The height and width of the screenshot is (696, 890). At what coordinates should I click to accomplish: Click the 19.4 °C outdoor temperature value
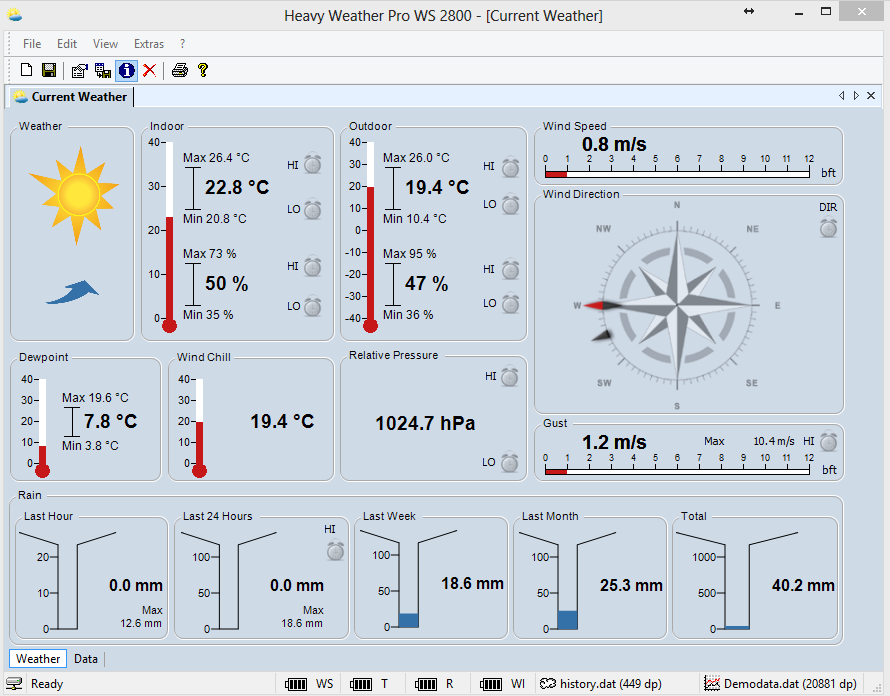[437, 187]
